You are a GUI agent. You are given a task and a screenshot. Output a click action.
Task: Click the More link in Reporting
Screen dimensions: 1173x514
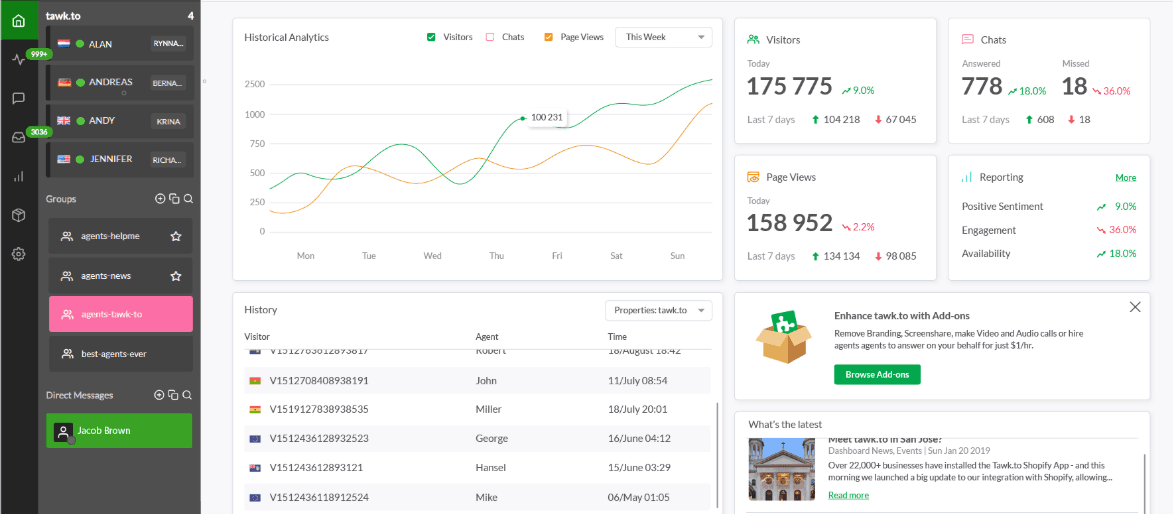tap(1125, 178)
